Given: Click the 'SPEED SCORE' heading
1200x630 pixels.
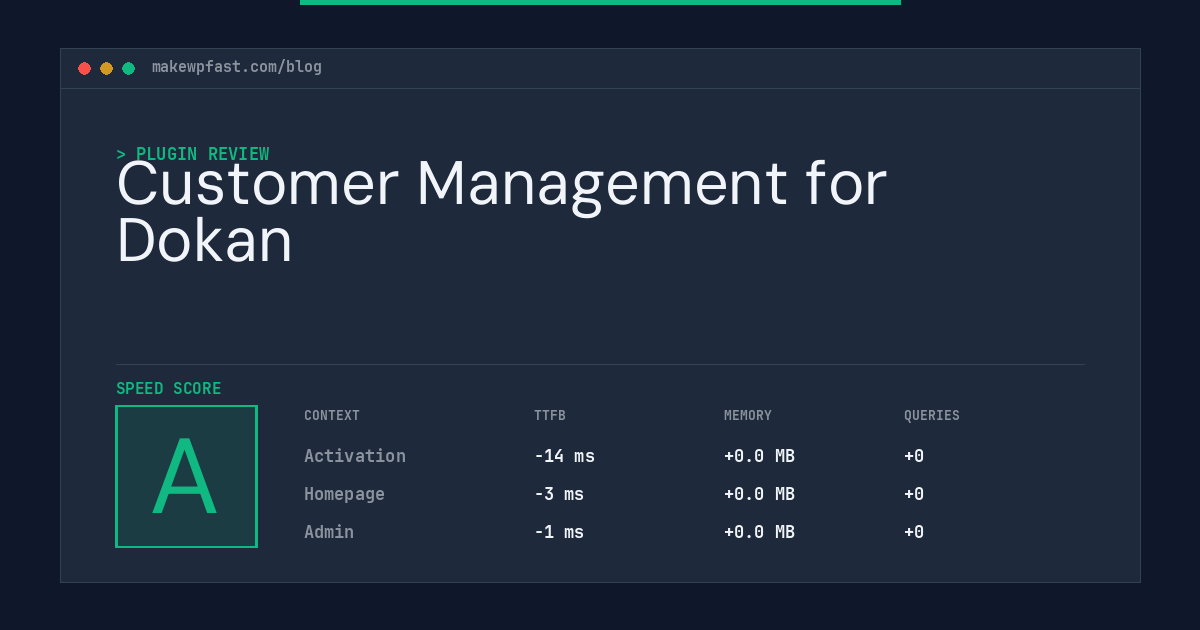Looking at the screenshot, I should 169,389.
